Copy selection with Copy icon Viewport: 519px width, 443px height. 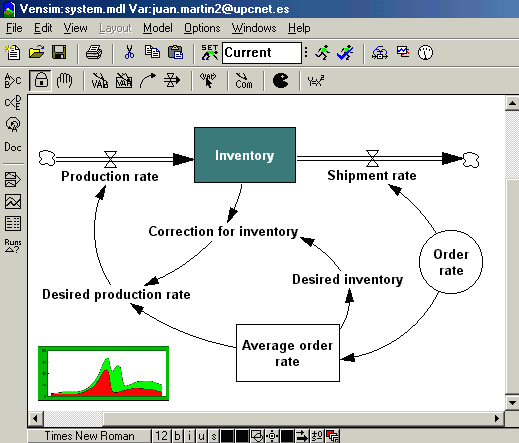[x=152, y=53]
